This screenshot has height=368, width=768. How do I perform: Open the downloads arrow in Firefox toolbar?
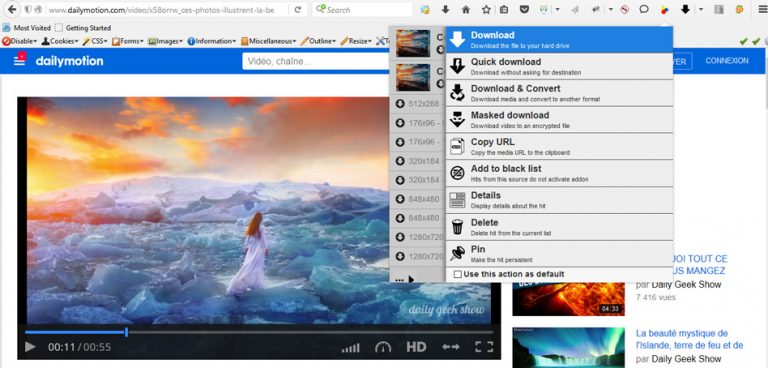click(445, 9)
